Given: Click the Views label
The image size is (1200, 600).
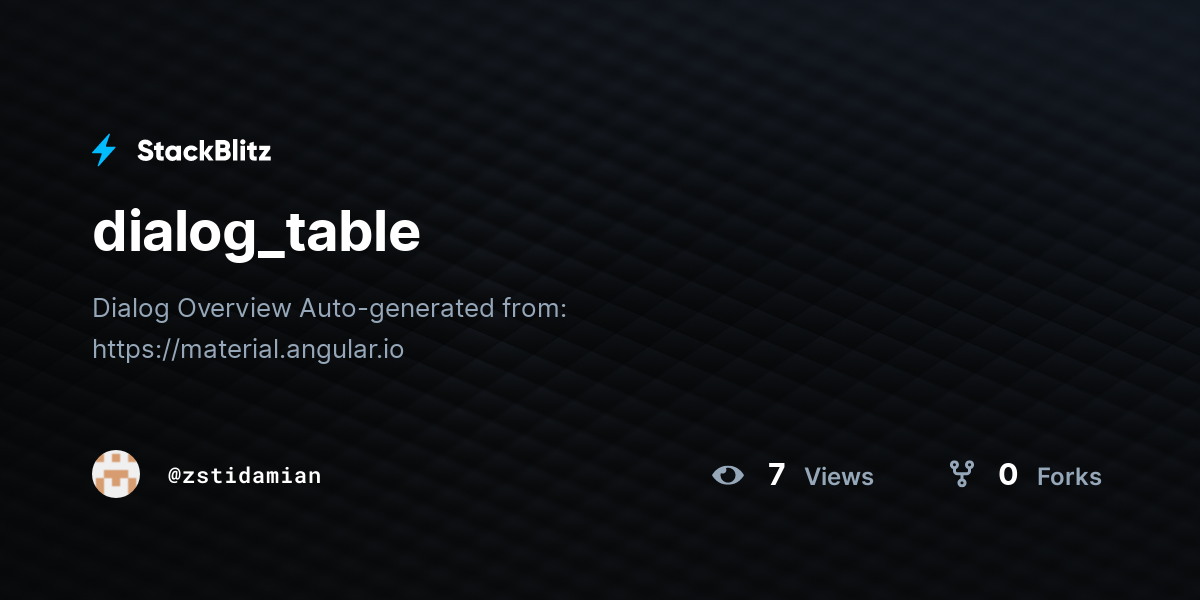Looking at the screenshot, I should [839, 477].
